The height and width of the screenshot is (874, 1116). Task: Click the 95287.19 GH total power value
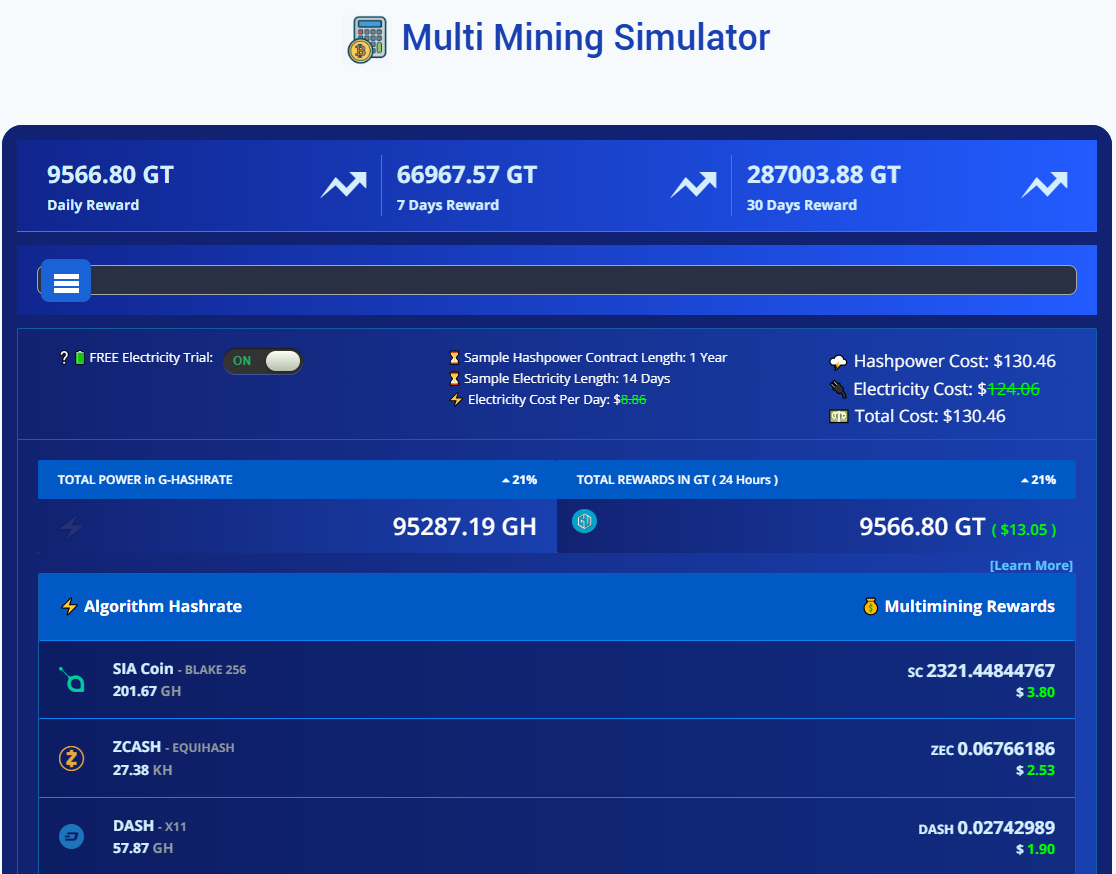click(x=464, y=526)
